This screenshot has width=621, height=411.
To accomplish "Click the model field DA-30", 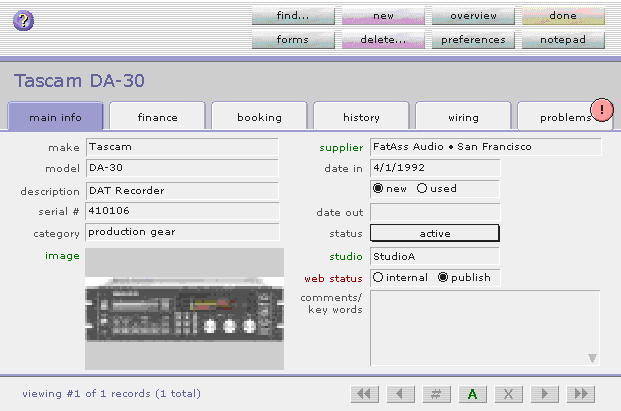I will tap(182, 168).
